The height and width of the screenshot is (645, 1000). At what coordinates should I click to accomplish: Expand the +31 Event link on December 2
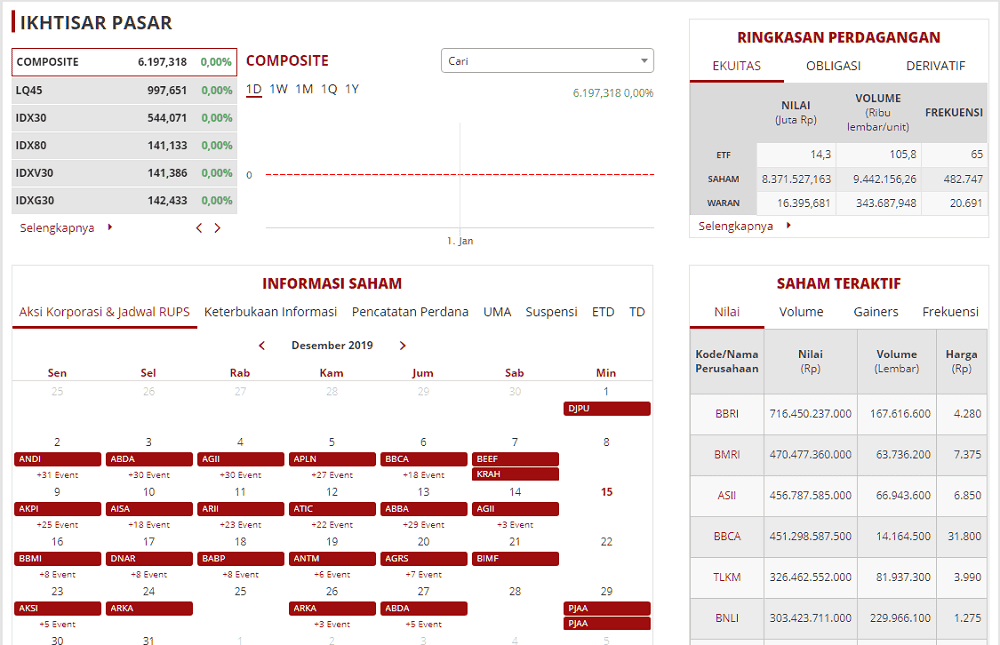click(57, 475)
